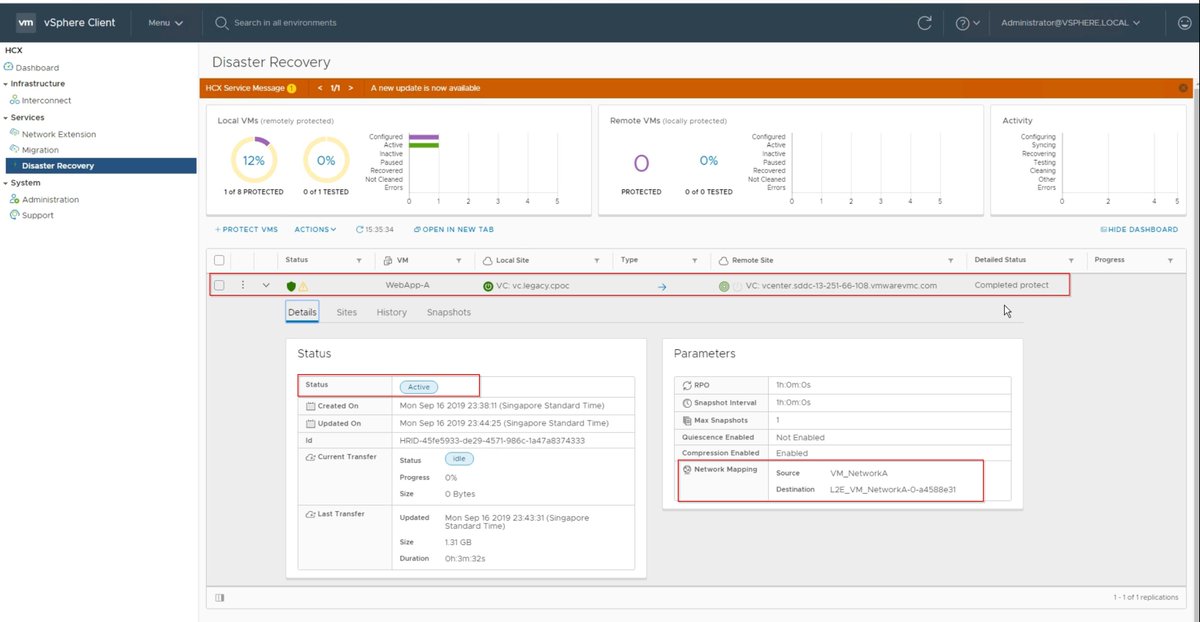Screen dimensions: 1200x622
Task: Click the PROTECT VMS button
Action: point(247,229)
